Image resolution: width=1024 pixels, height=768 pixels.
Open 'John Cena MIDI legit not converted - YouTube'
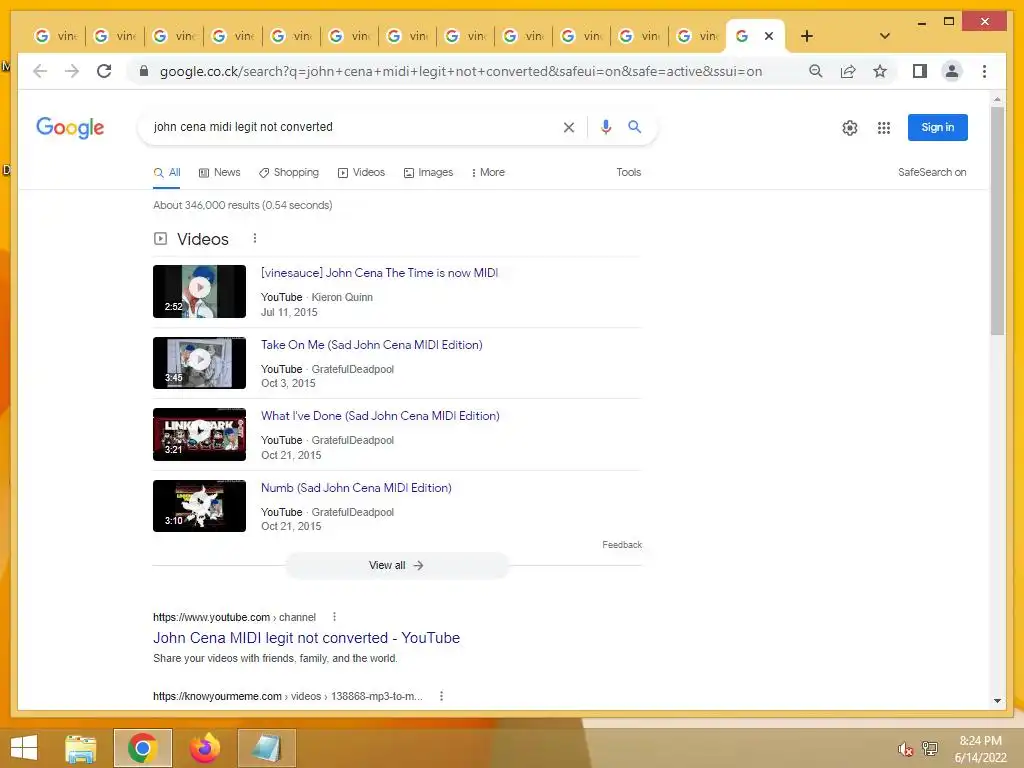[306, 638]
